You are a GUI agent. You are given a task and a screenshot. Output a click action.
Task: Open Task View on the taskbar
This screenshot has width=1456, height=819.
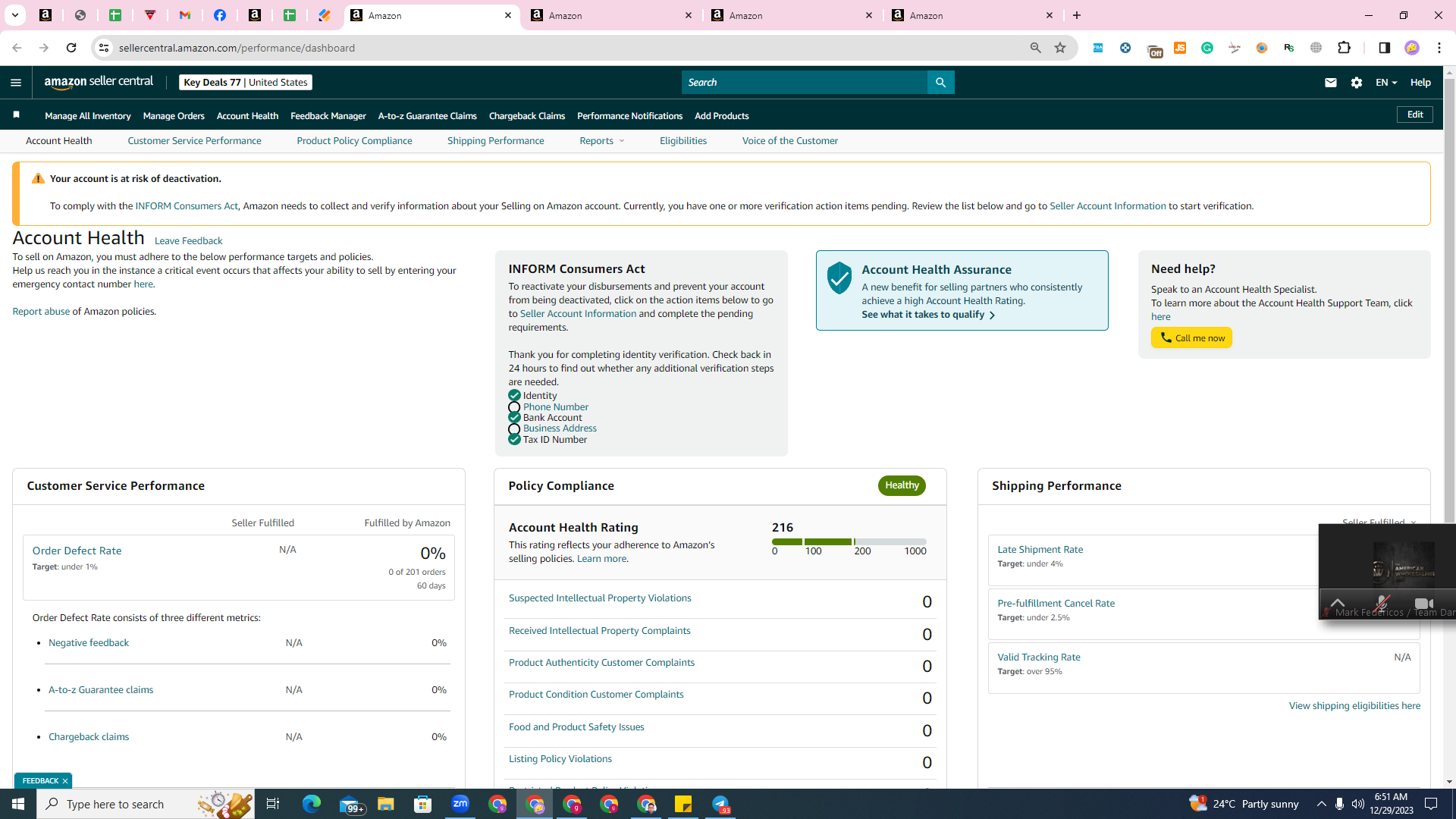pyautogui.click(x=273, y=804)
